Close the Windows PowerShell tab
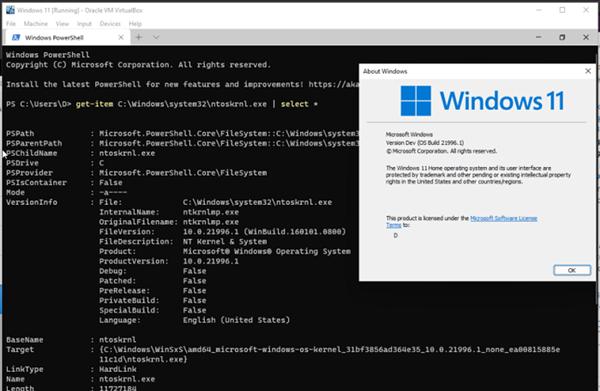The width and height of the screenshot is (600, 391). (121, 37)
